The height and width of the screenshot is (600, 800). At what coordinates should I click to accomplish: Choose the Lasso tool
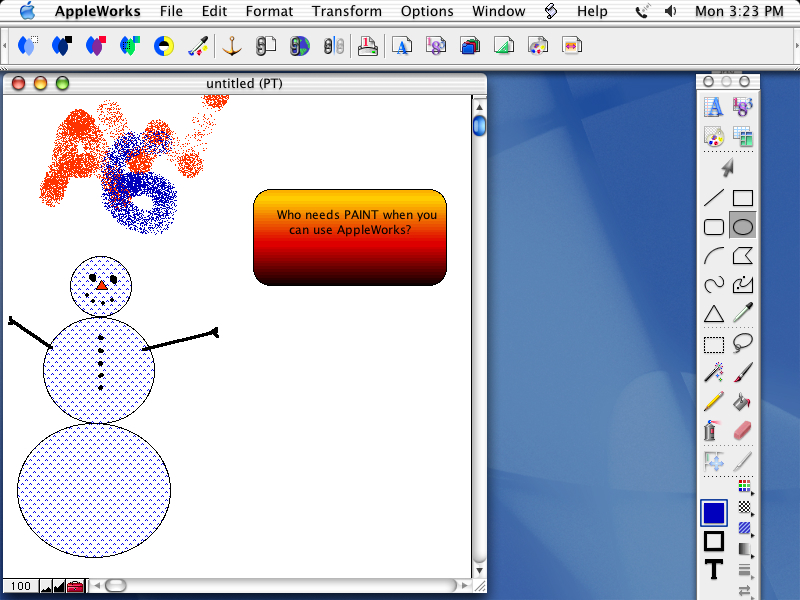point(742,343)
